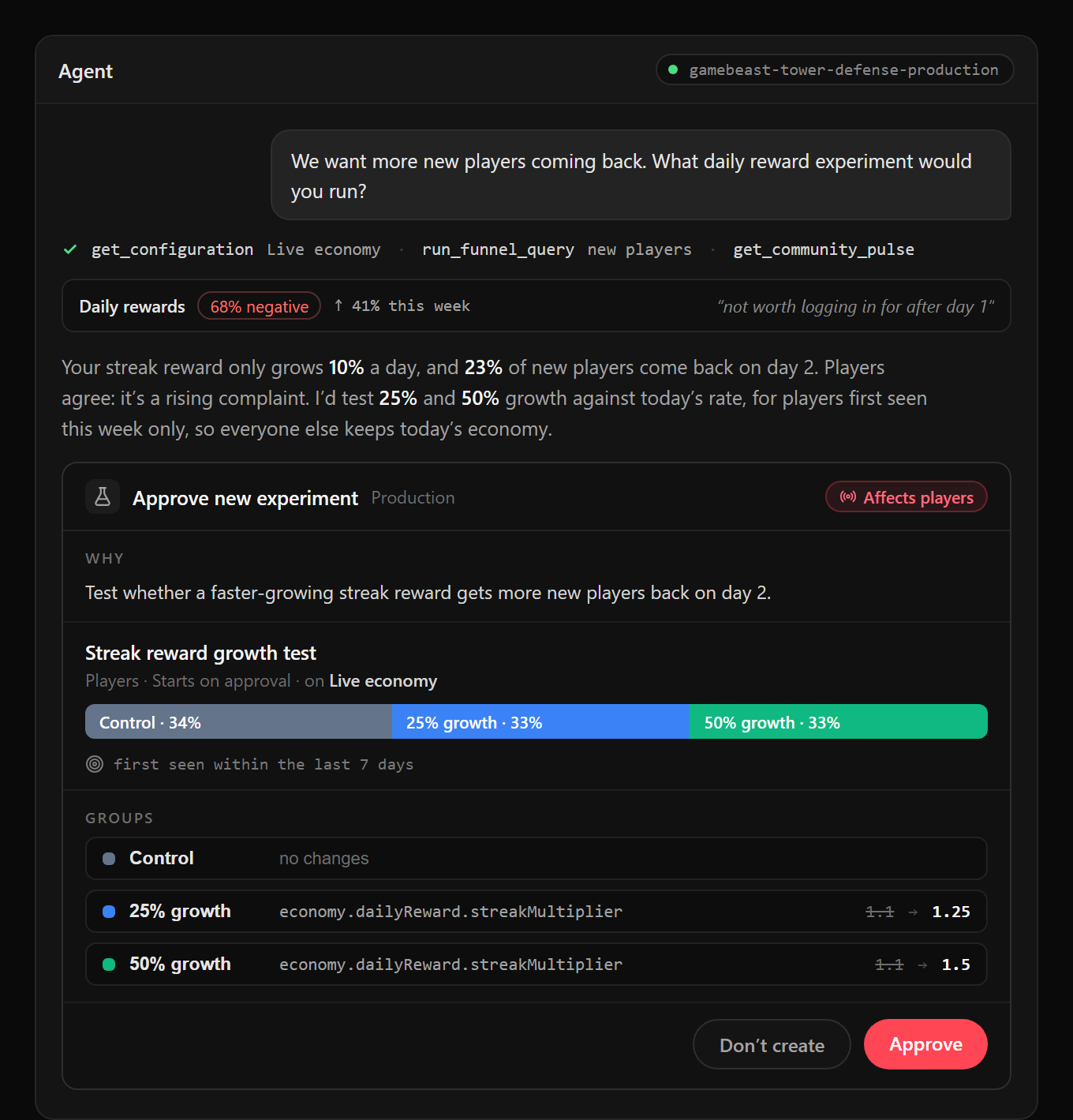The height and width of the screenshot is (1120, 1073).
Task: Click the Production label beside experiment heading
Action: [413, 498]
